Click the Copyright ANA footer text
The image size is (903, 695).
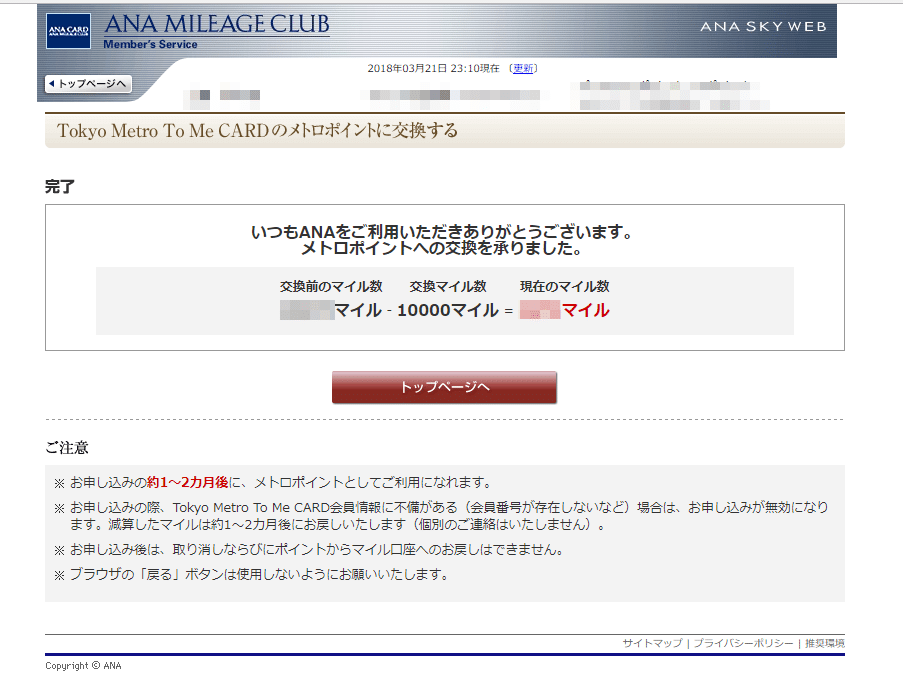83,665
